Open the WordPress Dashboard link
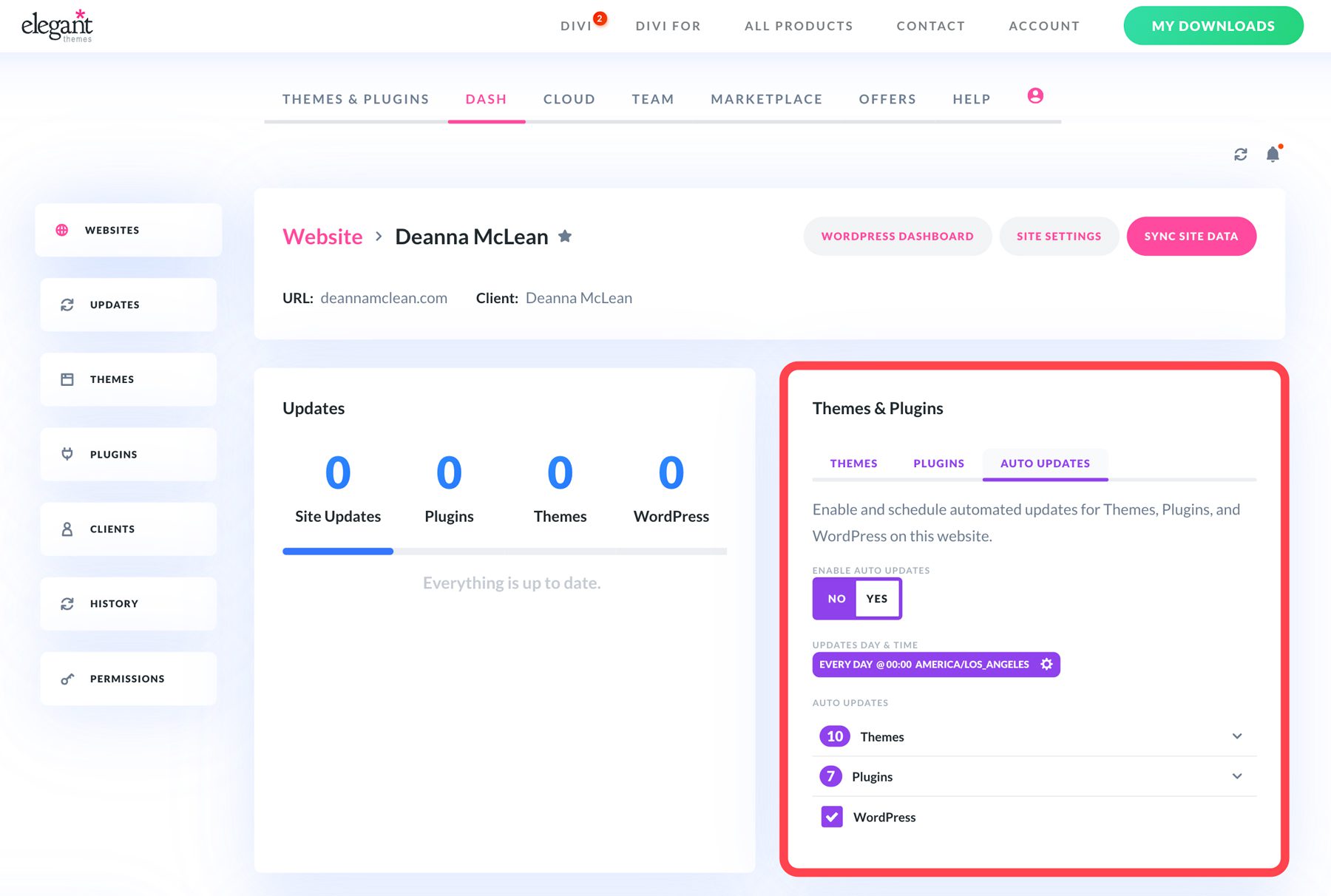1331x896 pixels. (x=897, y=236)
